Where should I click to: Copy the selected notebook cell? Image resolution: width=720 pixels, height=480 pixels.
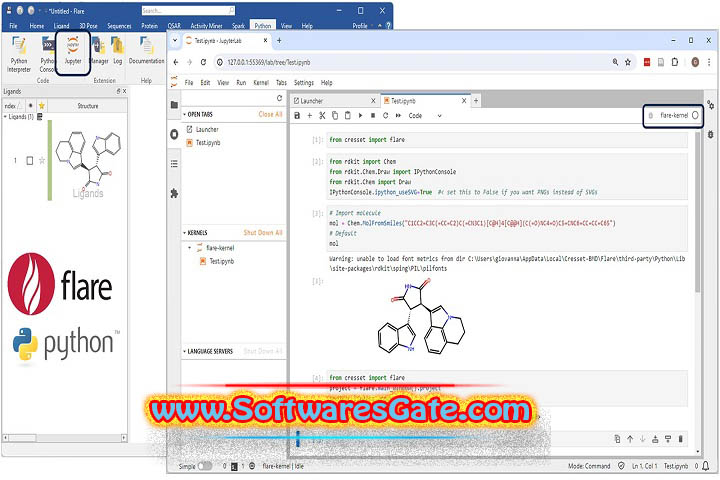pos(335,116)
